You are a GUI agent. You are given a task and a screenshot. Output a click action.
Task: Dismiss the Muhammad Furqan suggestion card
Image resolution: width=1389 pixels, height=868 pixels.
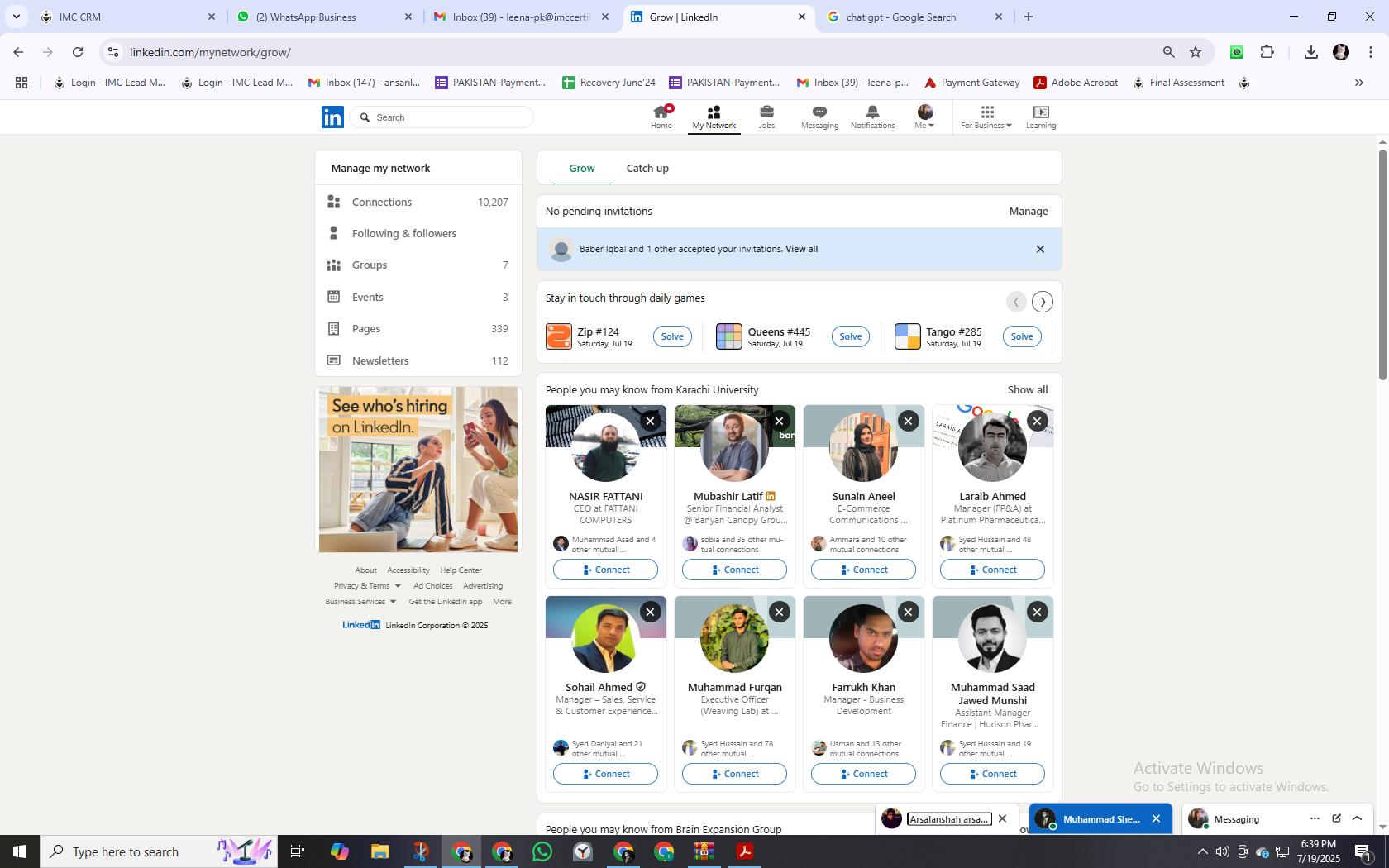[x=779, y=612]
